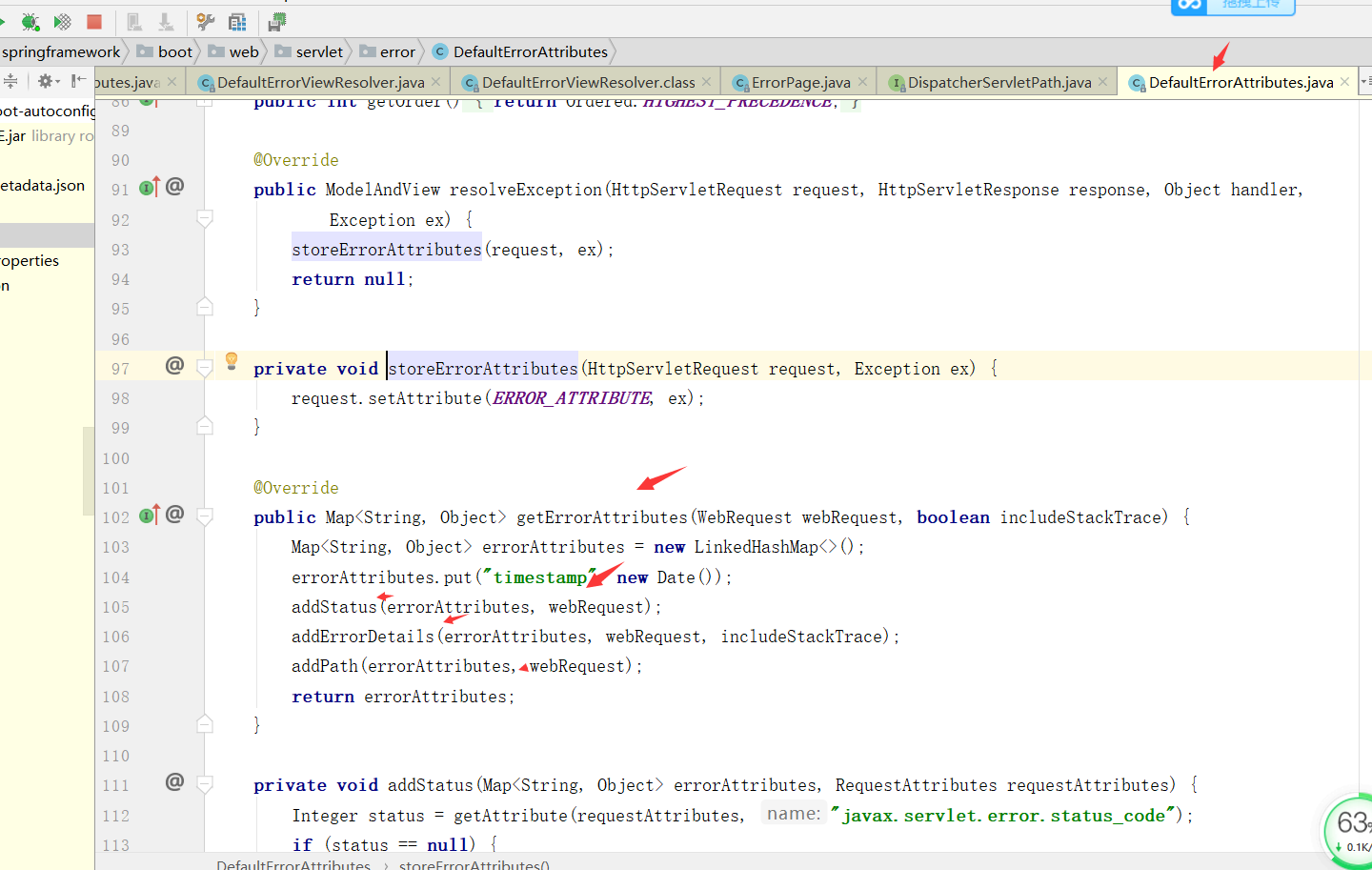Click the overriding-method gutter icon at line 91
1372x870 pixels.
tap(150, 187)
